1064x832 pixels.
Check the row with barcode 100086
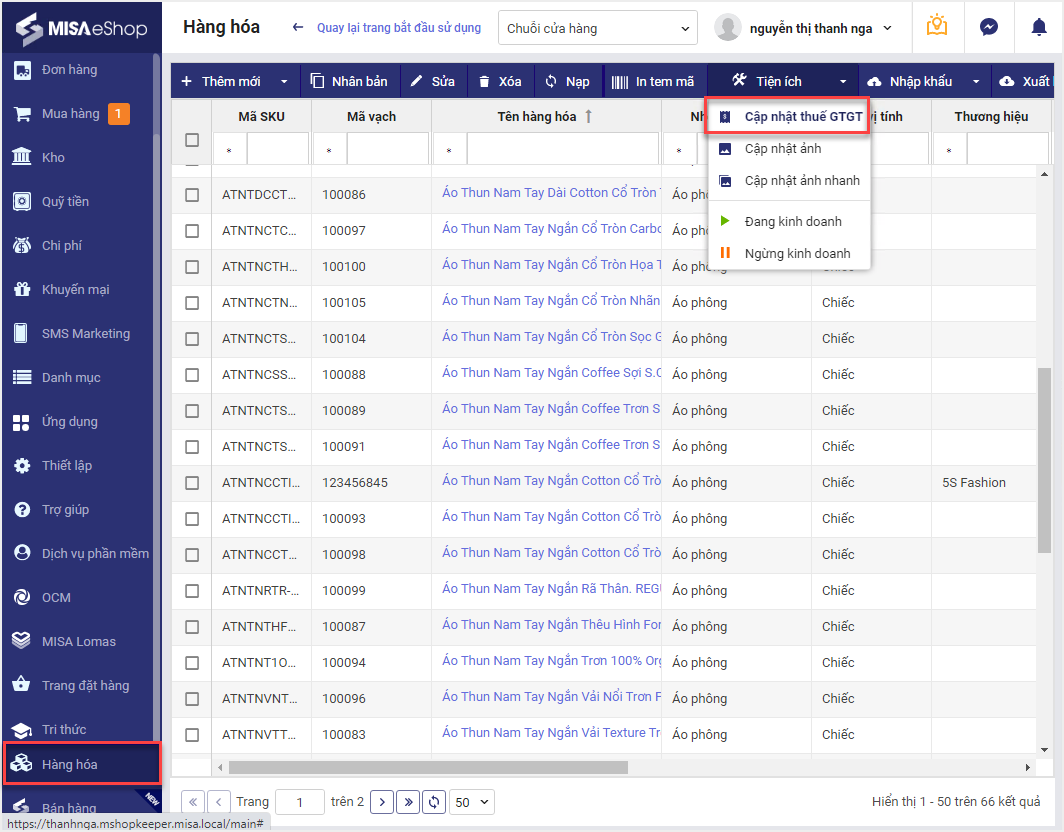[192, 195]
